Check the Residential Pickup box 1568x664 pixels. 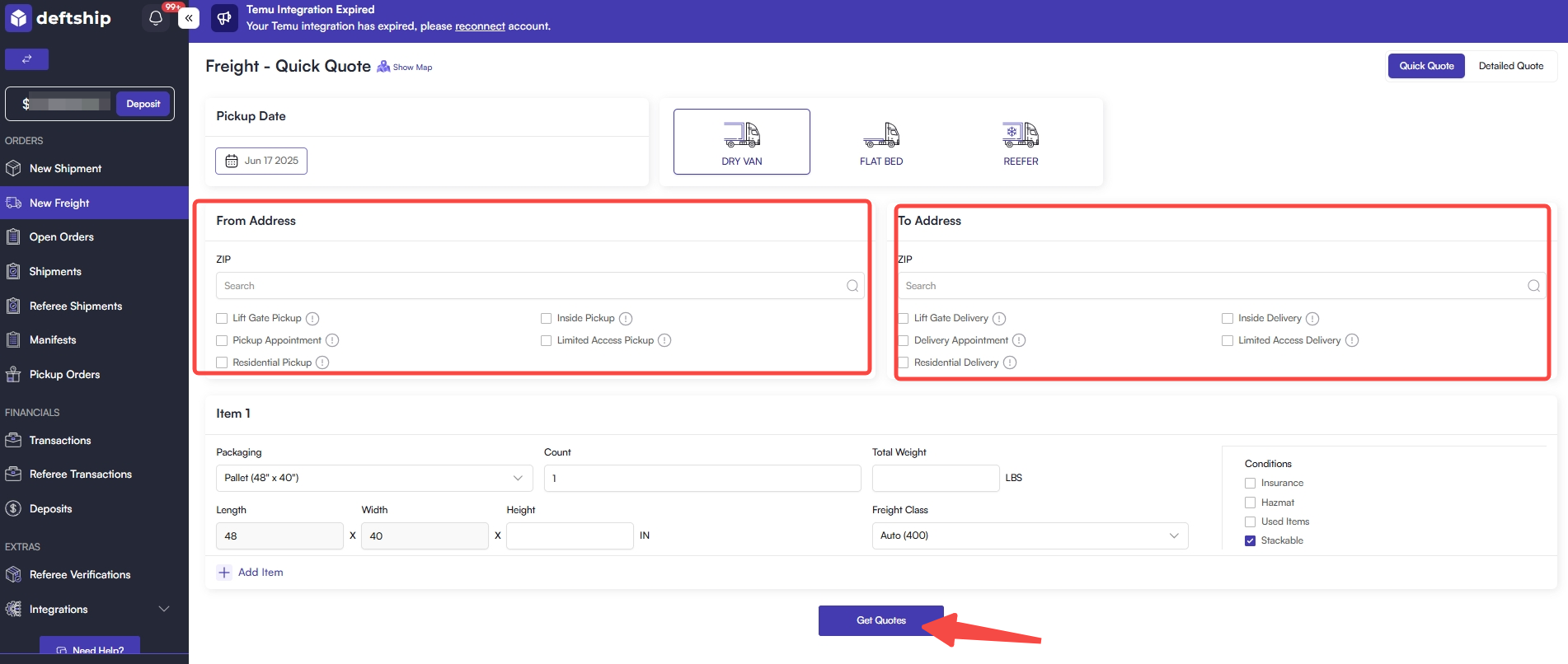click(222, 362)
